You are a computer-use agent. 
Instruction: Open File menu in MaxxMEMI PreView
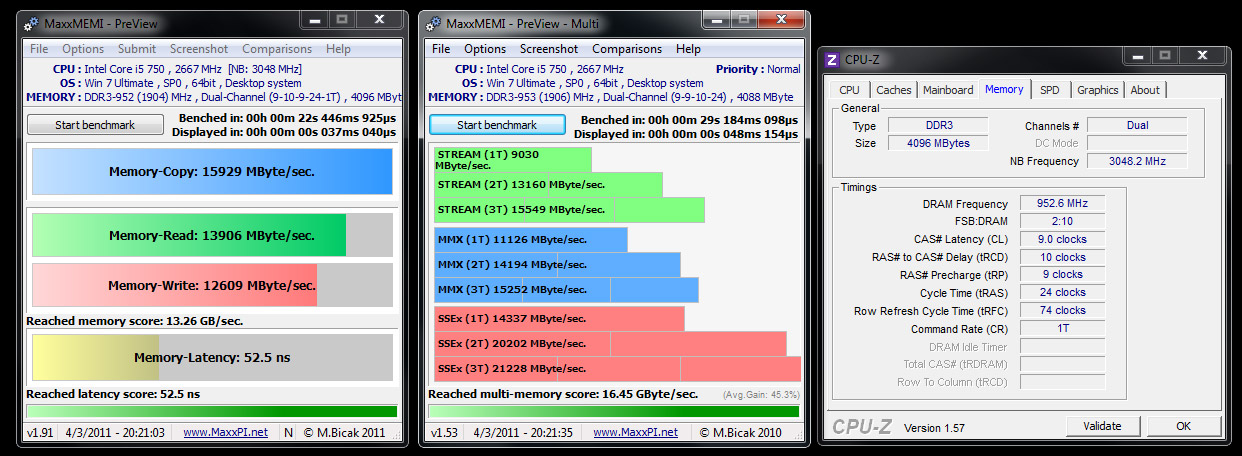click(x=39, y=49)
